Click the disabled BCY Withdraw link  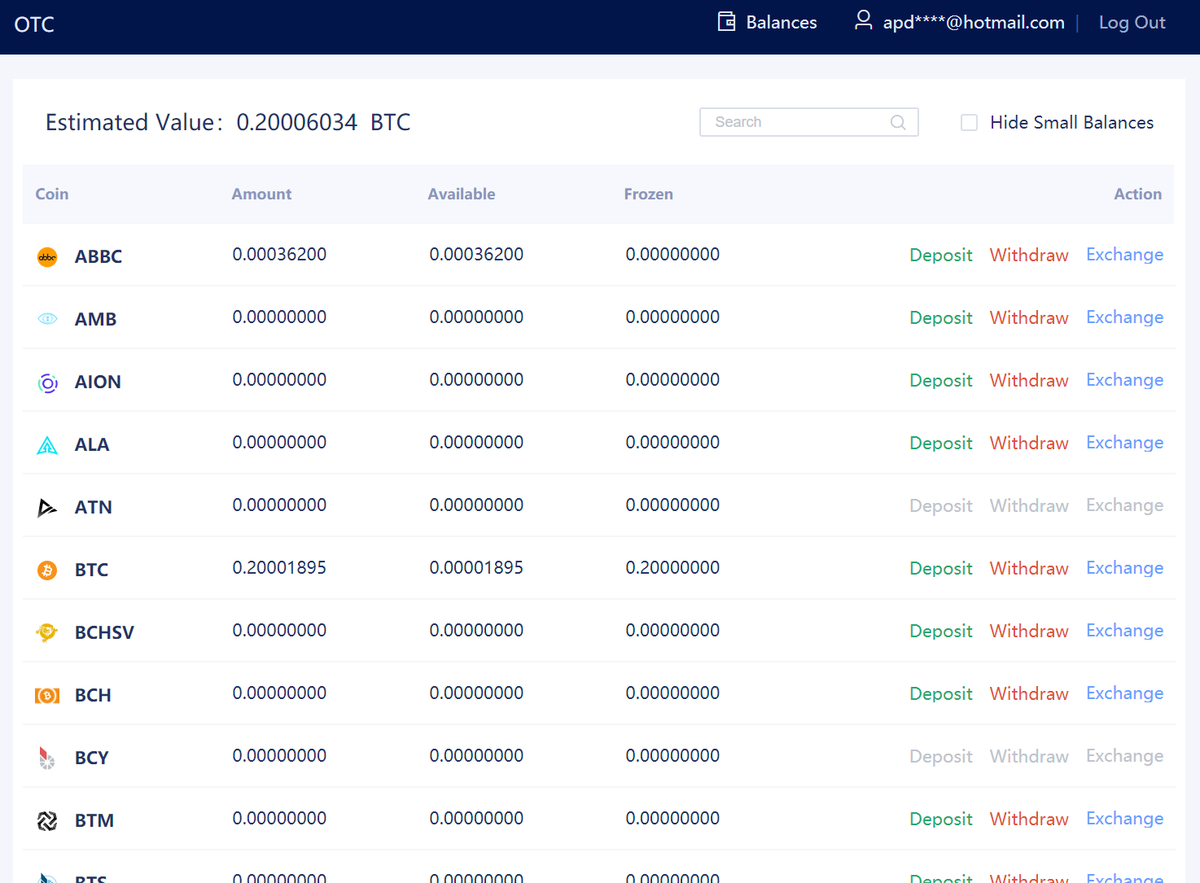point(1029,757)
